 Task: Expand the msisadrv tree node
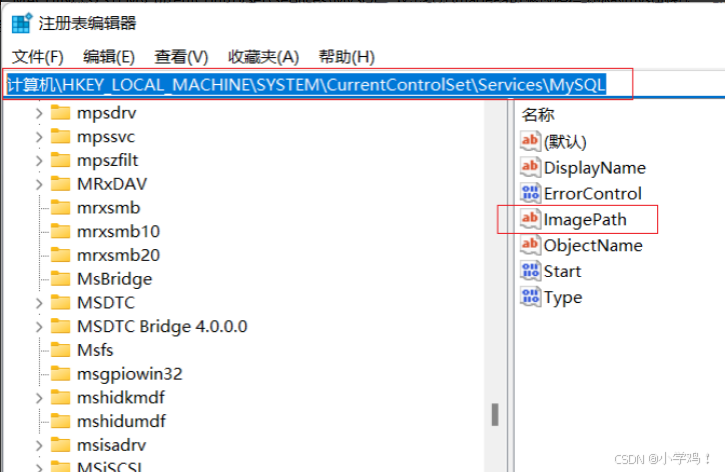(x=39, y=445)
